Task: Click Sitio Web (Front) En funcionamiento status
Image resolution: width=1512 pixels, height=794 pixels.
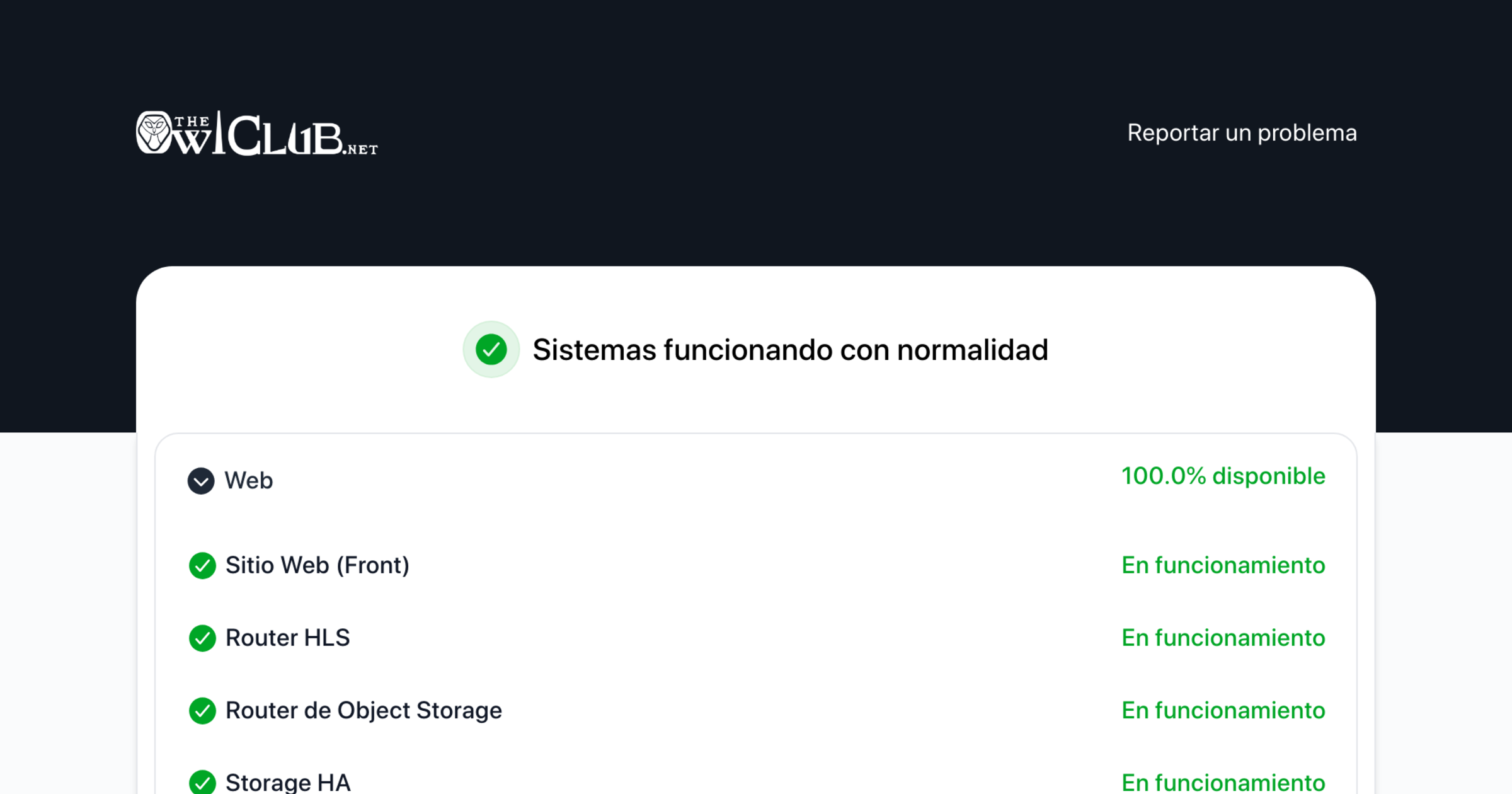Action: point(1223,565)
